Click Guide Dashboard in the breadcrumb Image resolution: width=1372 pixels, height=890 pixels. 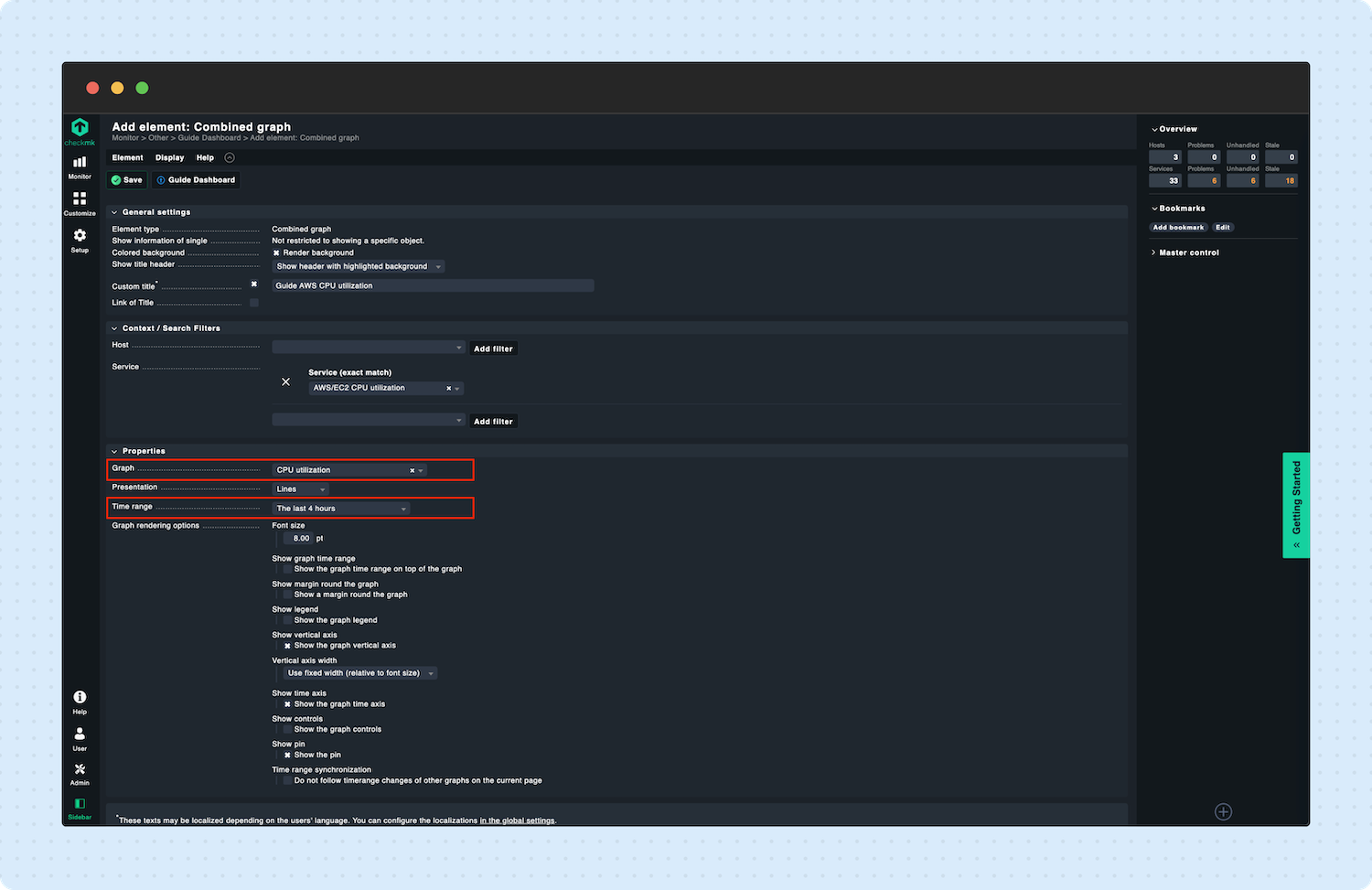point(209,138)
